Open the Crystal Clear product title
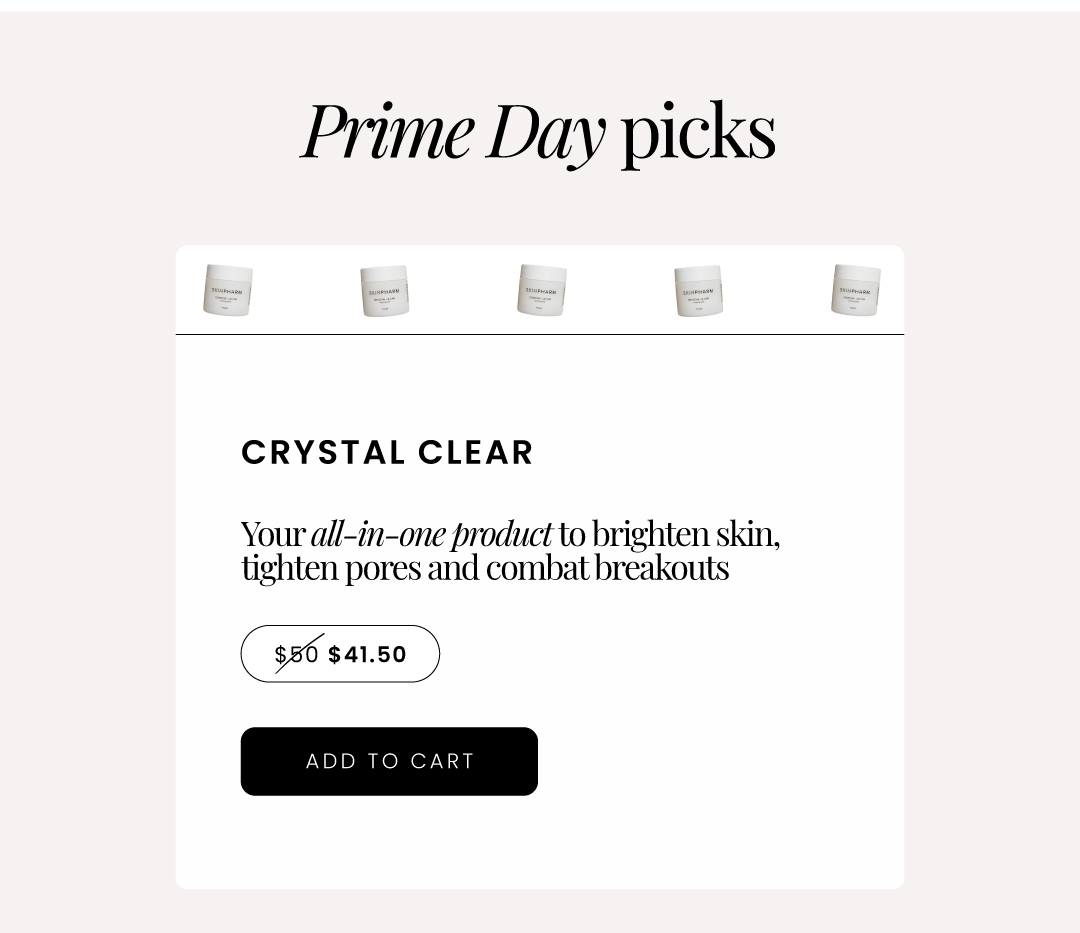This screenshot has height=933, width=1080. pyautogui.click(x=387, y=452)
